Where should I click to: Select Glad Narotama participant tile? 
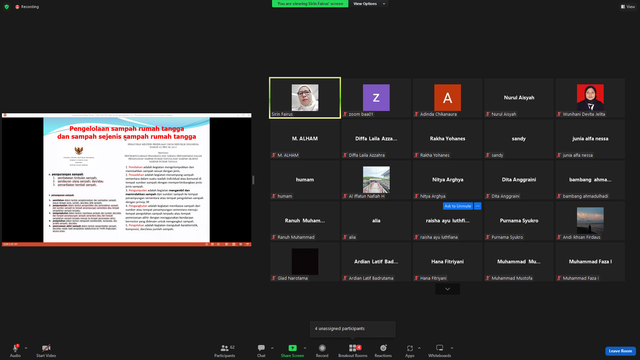[305, 262]
